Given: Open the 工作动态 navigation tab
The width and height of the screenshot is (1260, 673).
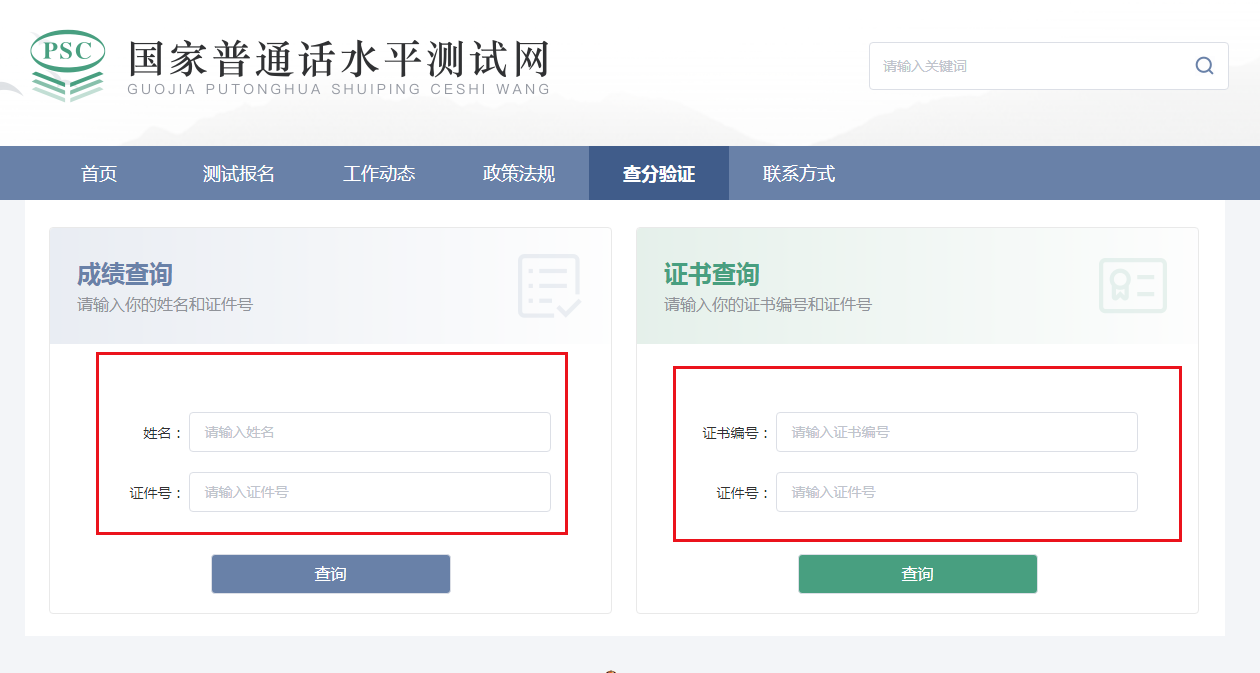Looking at the screenshot, I should [379, 173].
